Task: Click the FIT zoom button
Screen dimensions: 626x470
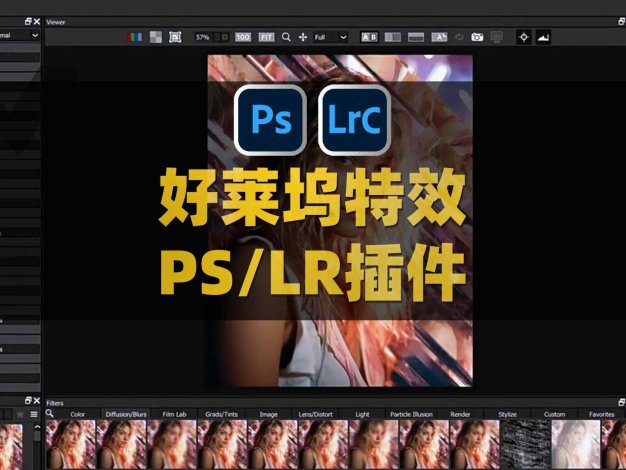Action: 266,37
